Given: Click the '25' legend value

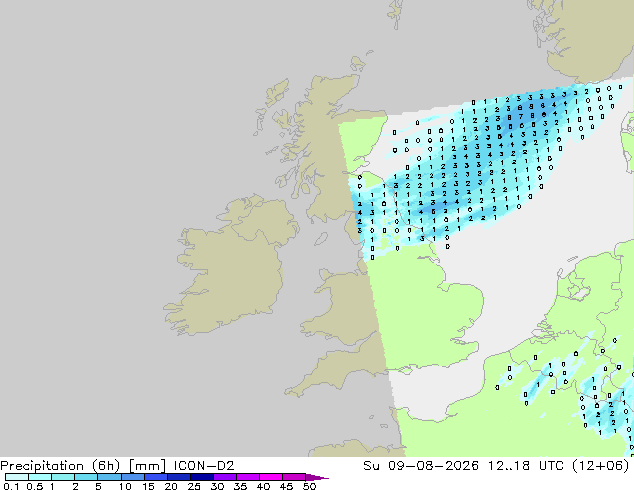Looking at the screenshot, I should click(x=194, y=486).
